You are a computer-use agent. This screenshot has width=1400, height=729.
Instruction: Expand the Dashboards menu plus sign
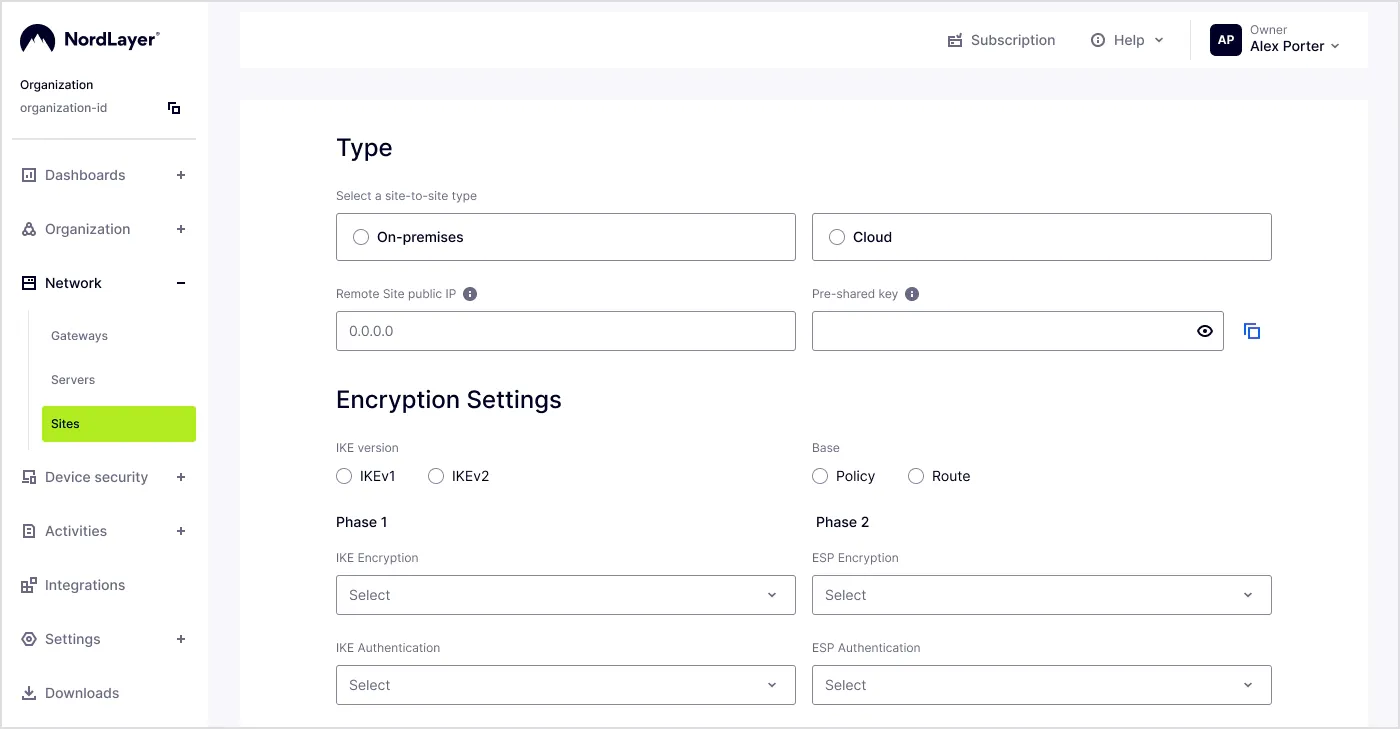[x=181, y=175]
